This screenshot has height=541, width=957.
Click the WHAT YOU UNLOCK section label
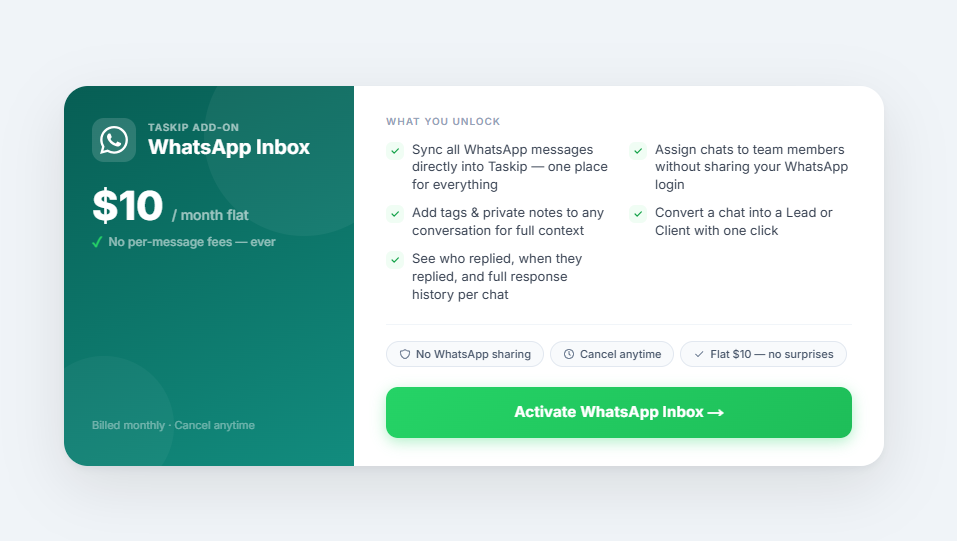coord(443,122)
